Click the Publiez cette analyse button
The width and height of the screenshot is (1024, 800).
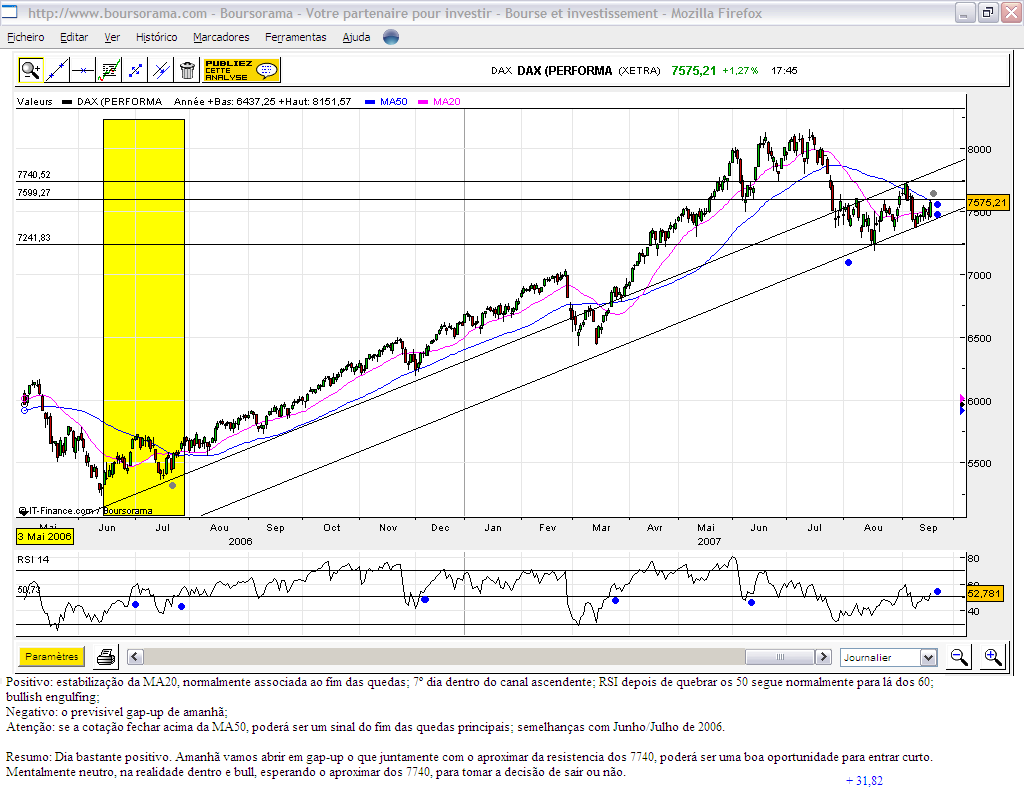(242, 70)
